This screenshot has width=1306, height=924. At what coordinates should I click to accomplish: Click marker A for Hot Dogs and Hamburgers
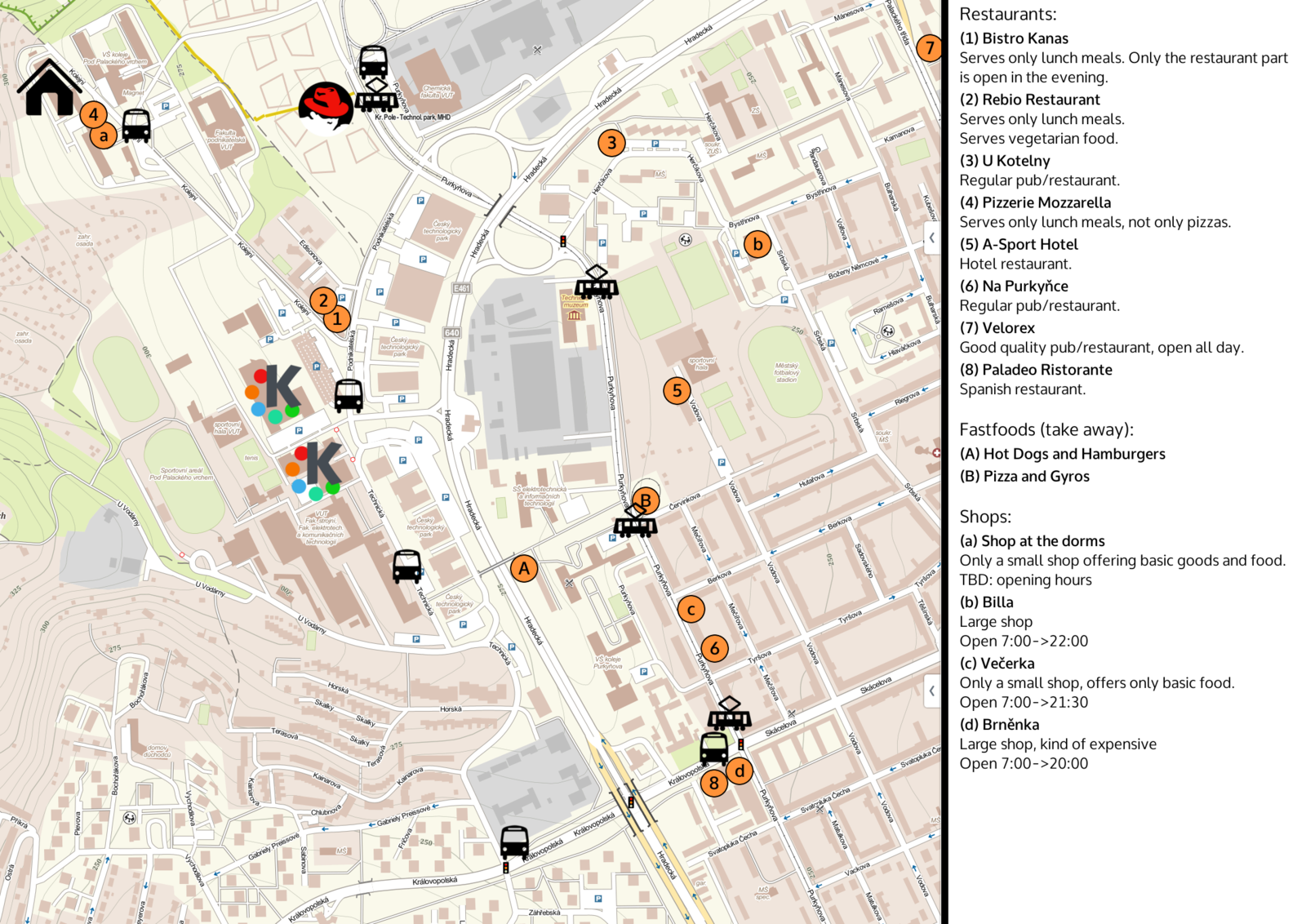click(x=524, y=568)
